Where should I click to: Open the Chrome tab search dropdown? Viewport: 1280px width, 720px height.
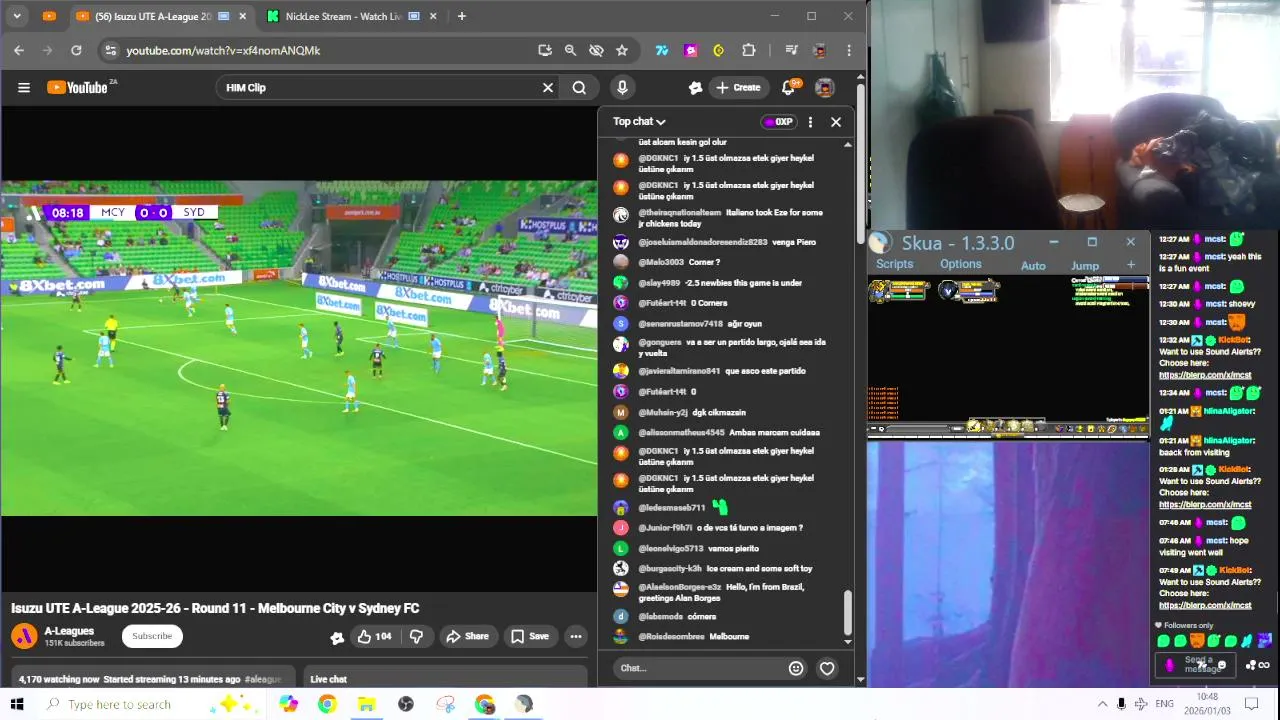click(17, 16)
